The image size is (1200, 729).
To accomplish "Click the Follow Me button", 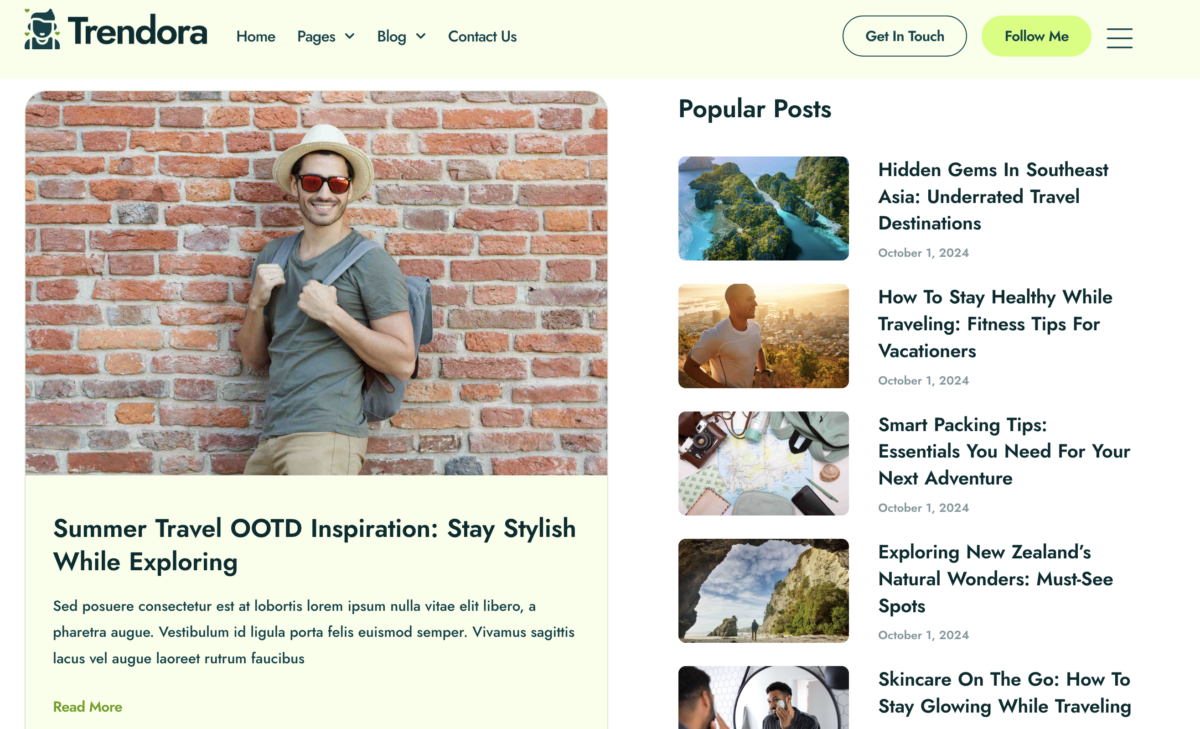I will 1036,35.
